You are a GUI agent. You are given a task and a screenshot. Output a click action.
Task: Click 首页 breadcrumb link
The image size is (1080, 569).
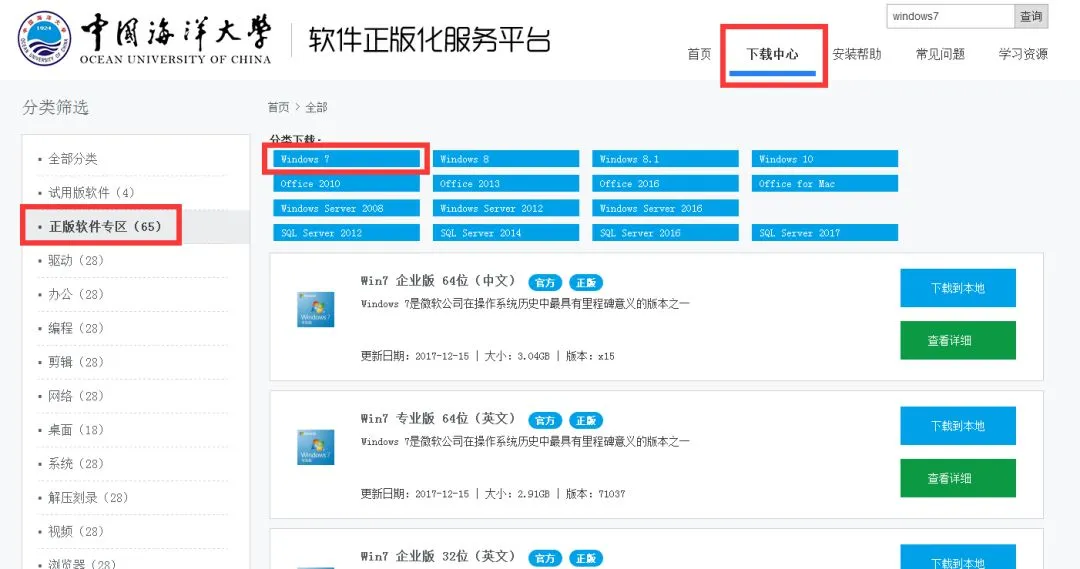(x=278, y=107)
